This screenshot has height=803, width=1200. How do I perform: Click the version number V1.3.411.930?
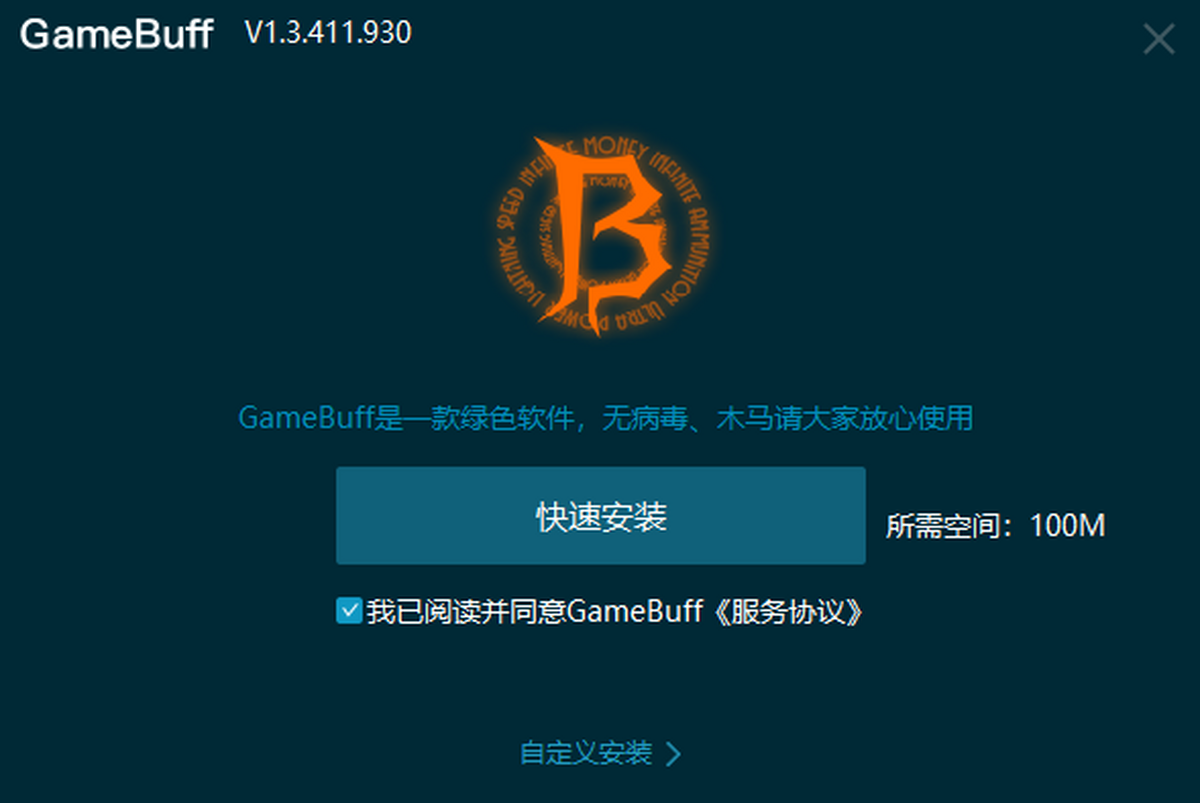coord(328,33)
